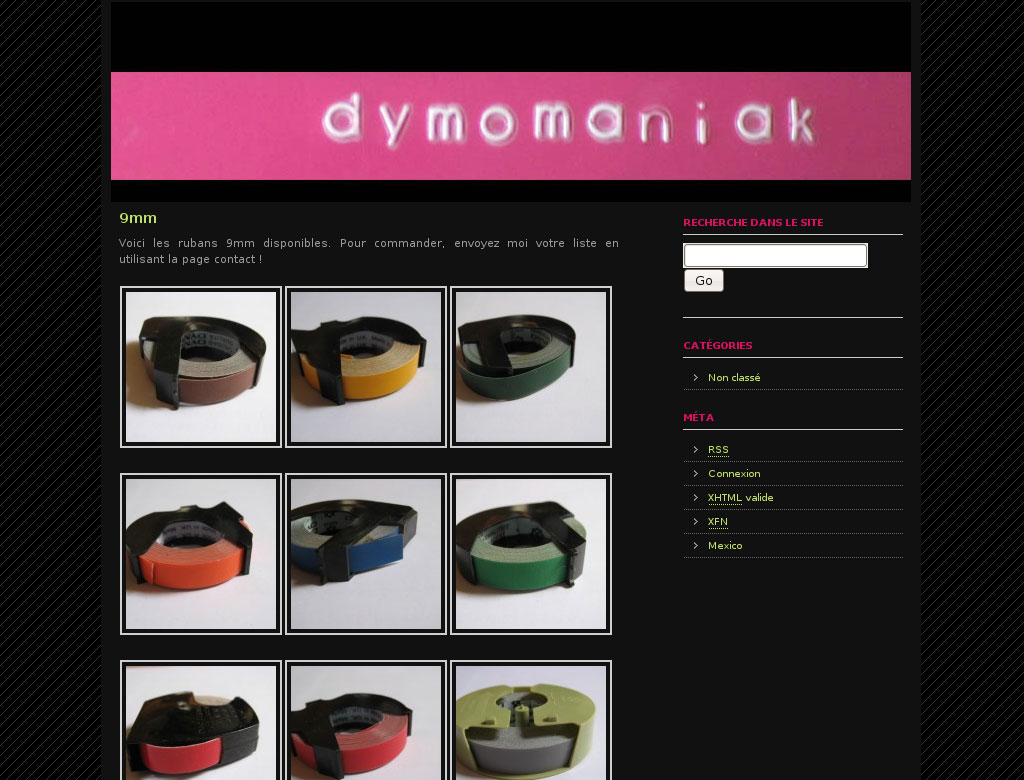Click chevron arrow beside XHTML valide
The height and width of the screenshot is (780, 1024).
(696, 498)
